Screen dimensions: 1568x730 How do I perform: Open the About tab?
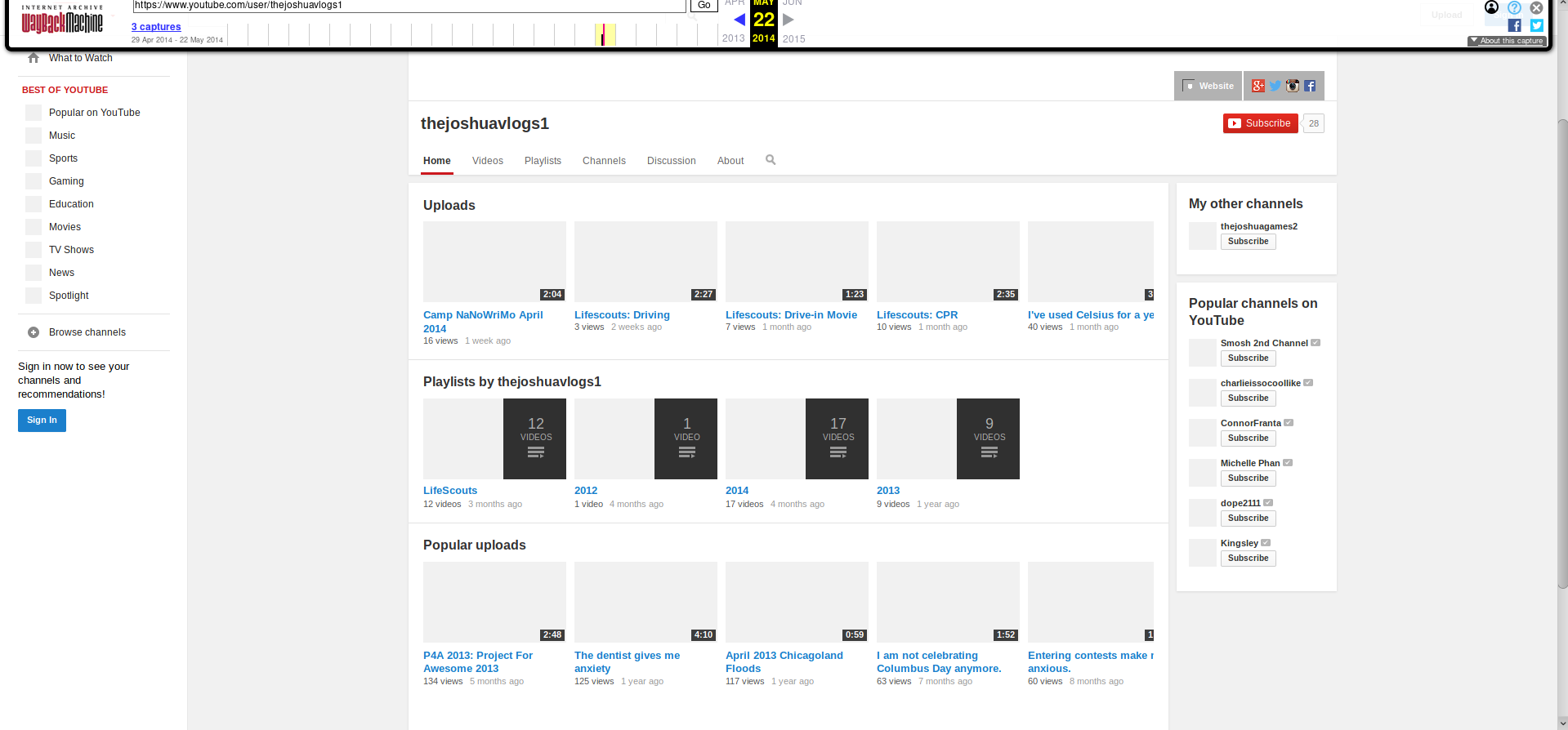[730, 161]
